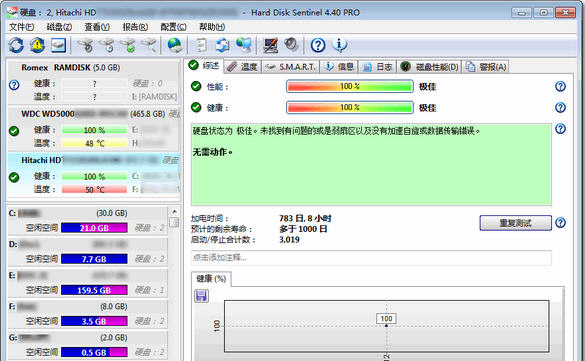Click the 性能 100% gradient bar
Viewport: 585px width, 361px height.
pyautogui.click(x=350, y=87)
